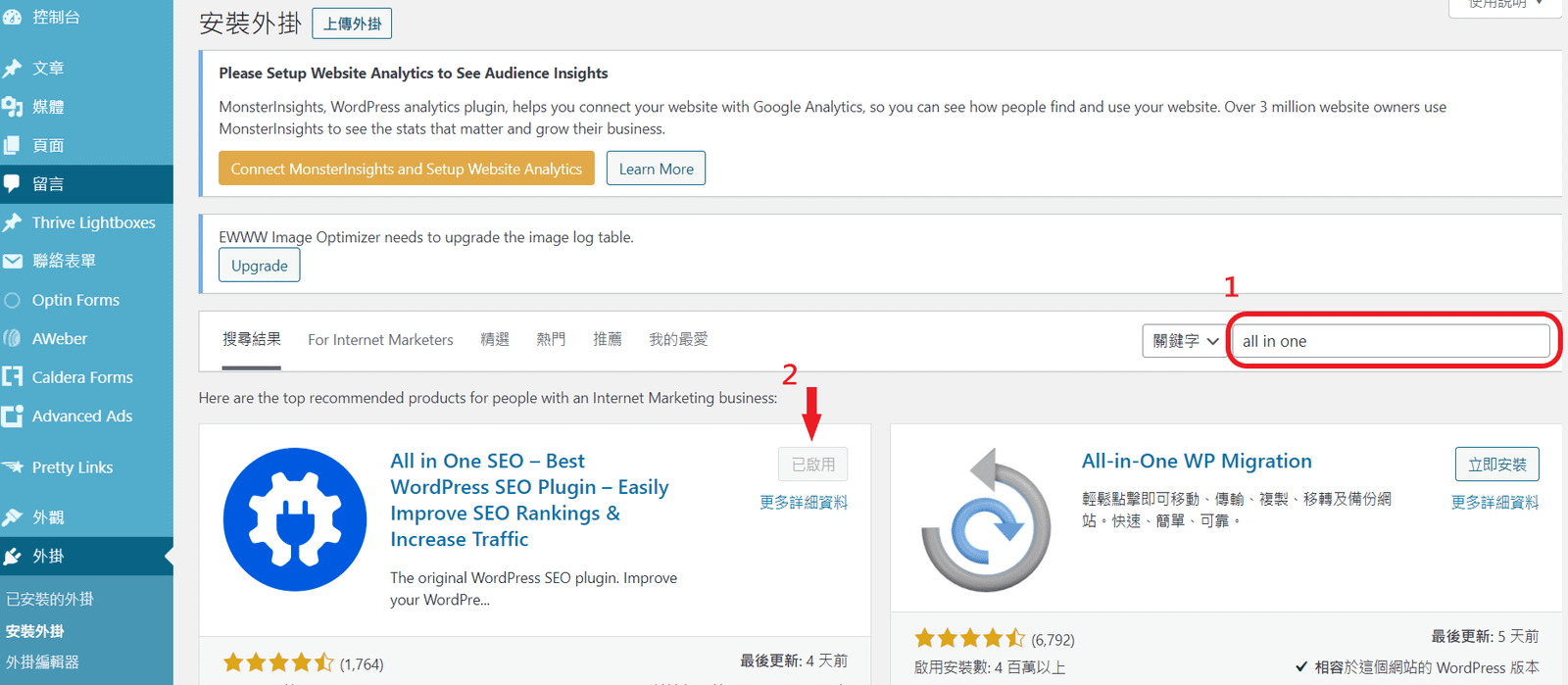The width and height of the screenshot is (1568, 685).
Task: Click Connect MonsterInsights and Setup Website Analytics
Action: (x=407, y=169)
